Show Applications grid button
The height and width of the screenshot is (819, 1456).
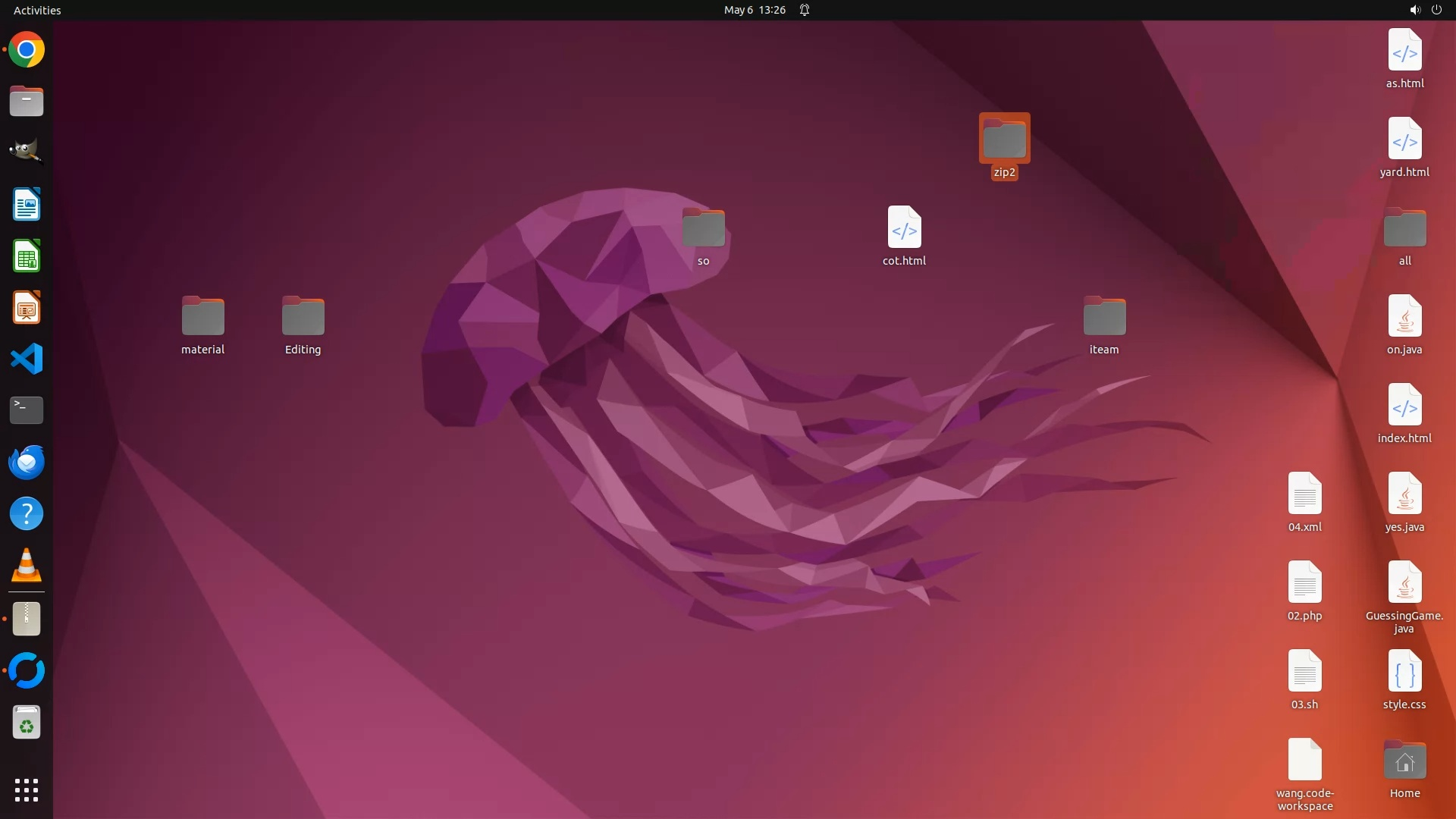[x=27, y=790]
